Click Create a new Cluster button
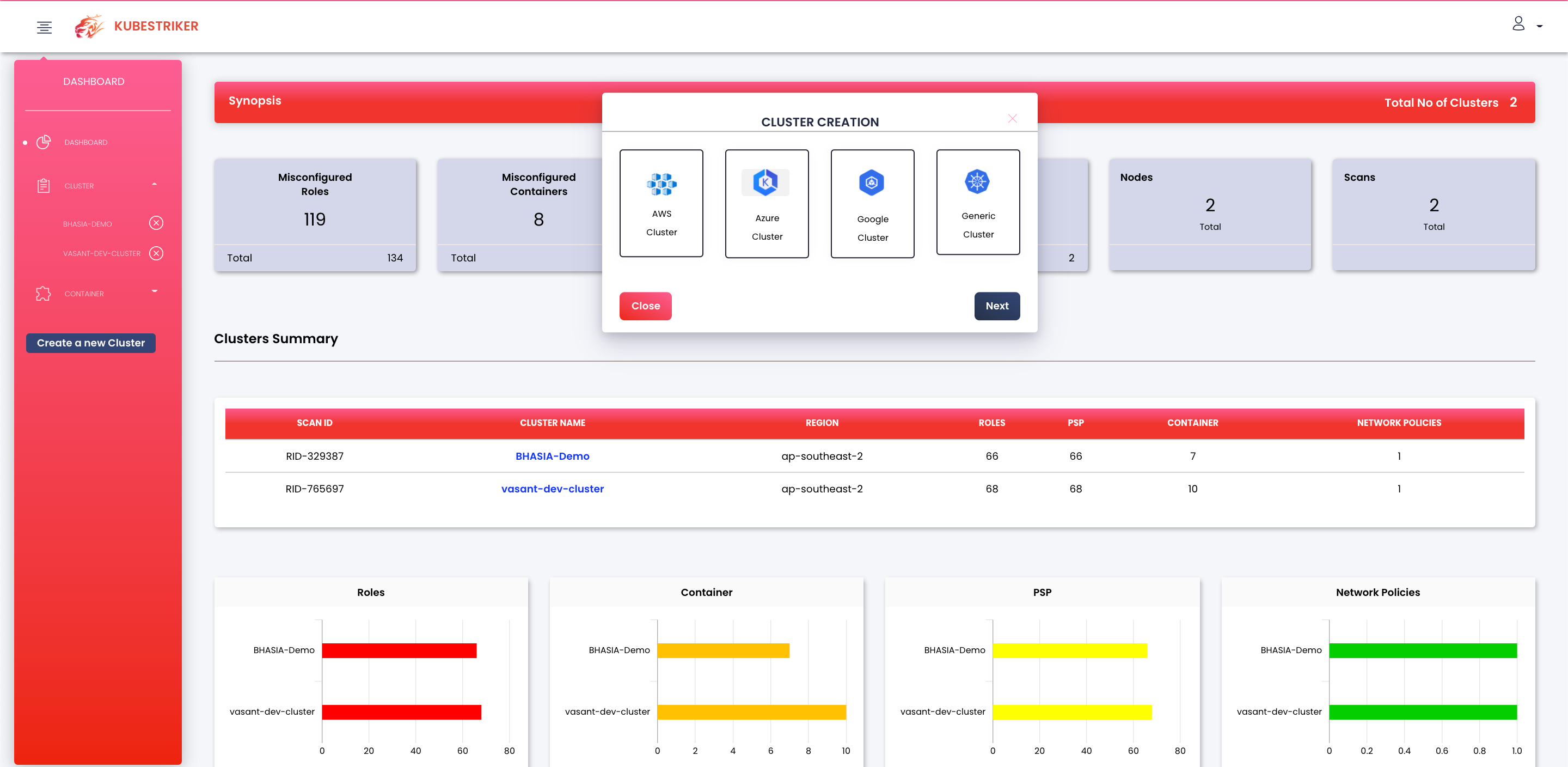1568x767 pixels. pyautogui.click(x=91, y=343)
